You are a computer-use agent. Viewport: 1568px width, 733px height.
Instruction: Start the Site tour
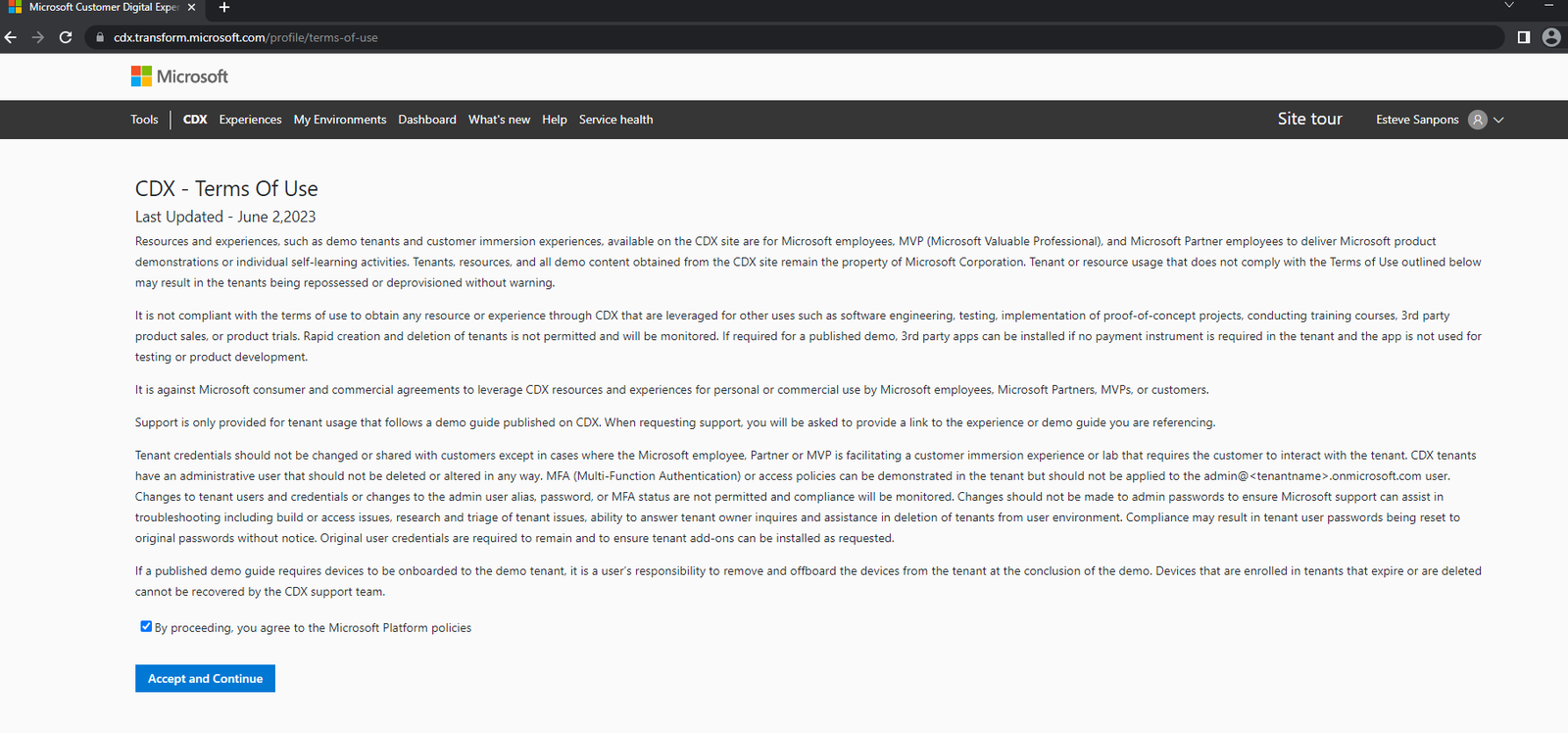pos(1309,119)
